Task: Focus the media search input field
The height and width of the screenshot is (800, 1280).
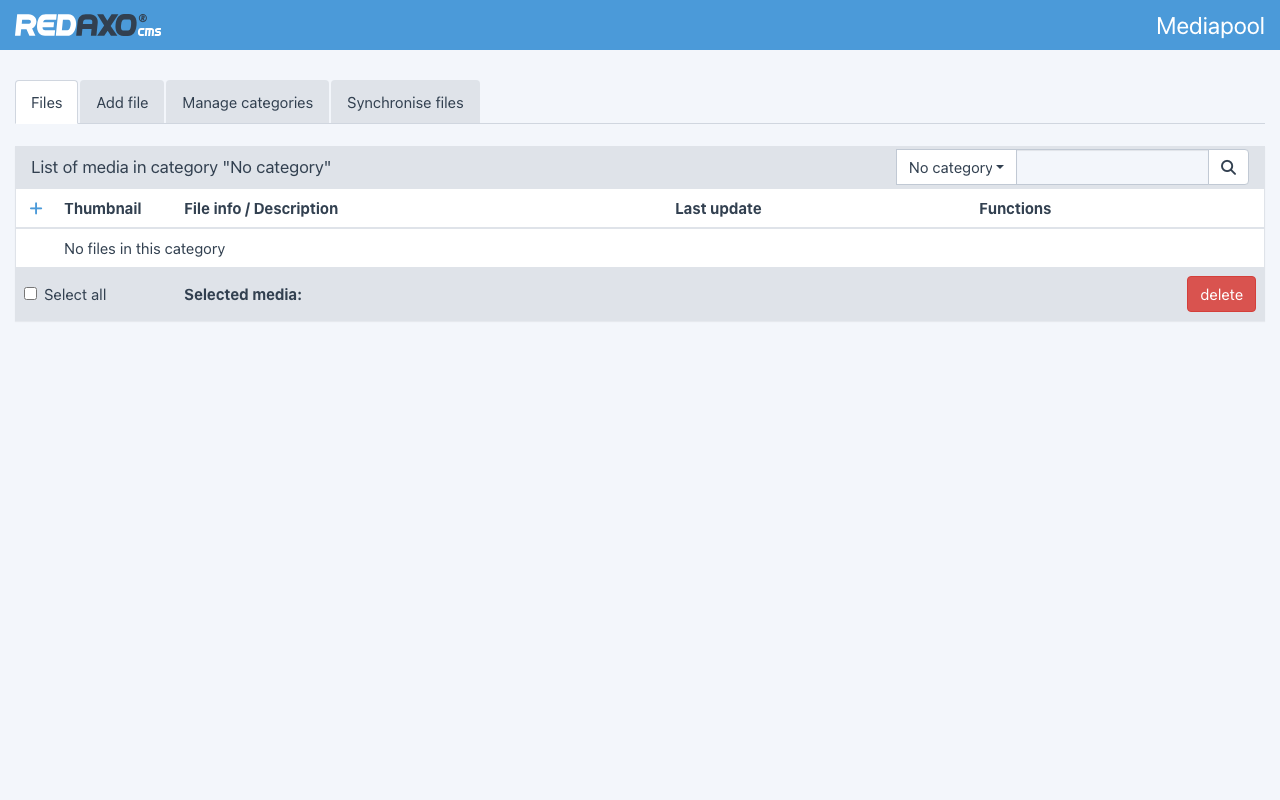Action: coord(1112,167)
